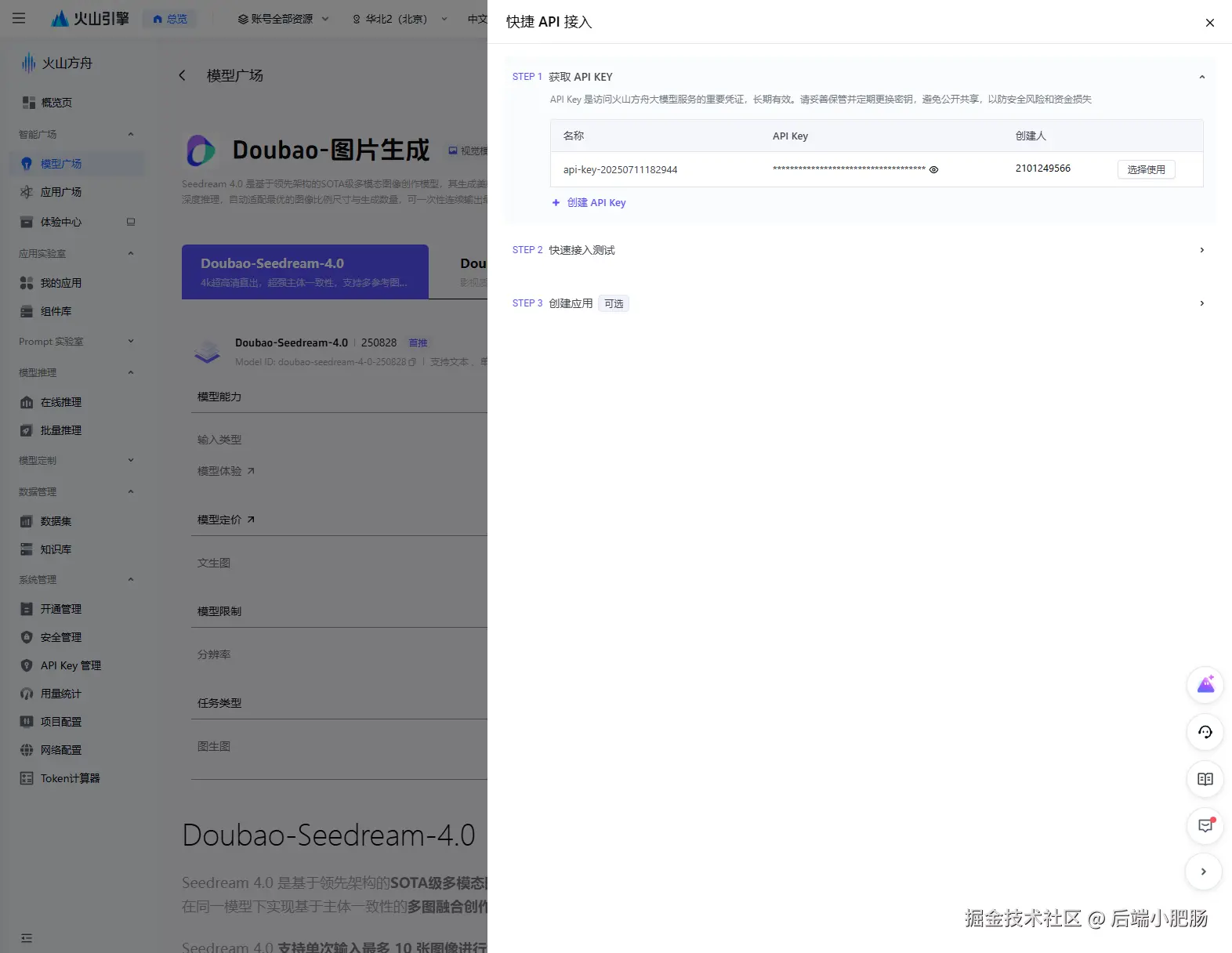
Task: Expand the 模型定制 sidebar group
Action: [131, 460]
